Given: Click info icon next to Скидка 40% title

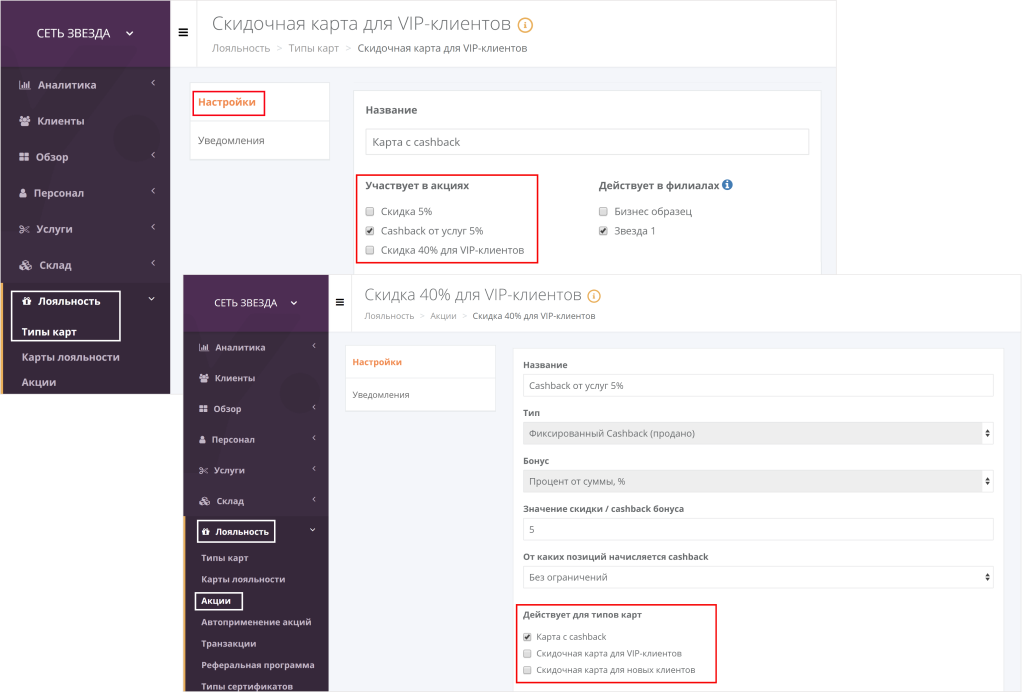Looking at the screenshot, I should tap(594, 296).
